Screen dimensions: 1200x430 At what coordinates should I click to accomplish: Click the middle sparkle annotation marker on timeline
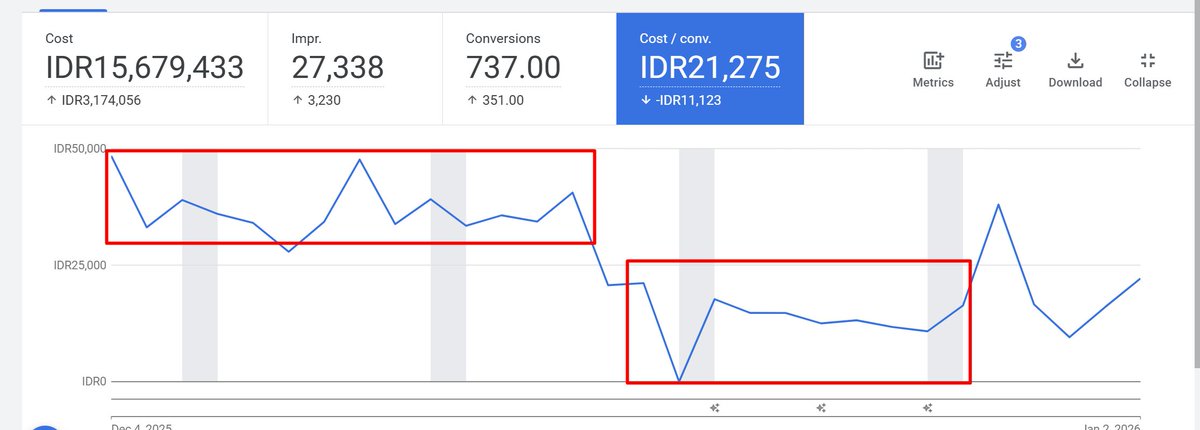821,407
